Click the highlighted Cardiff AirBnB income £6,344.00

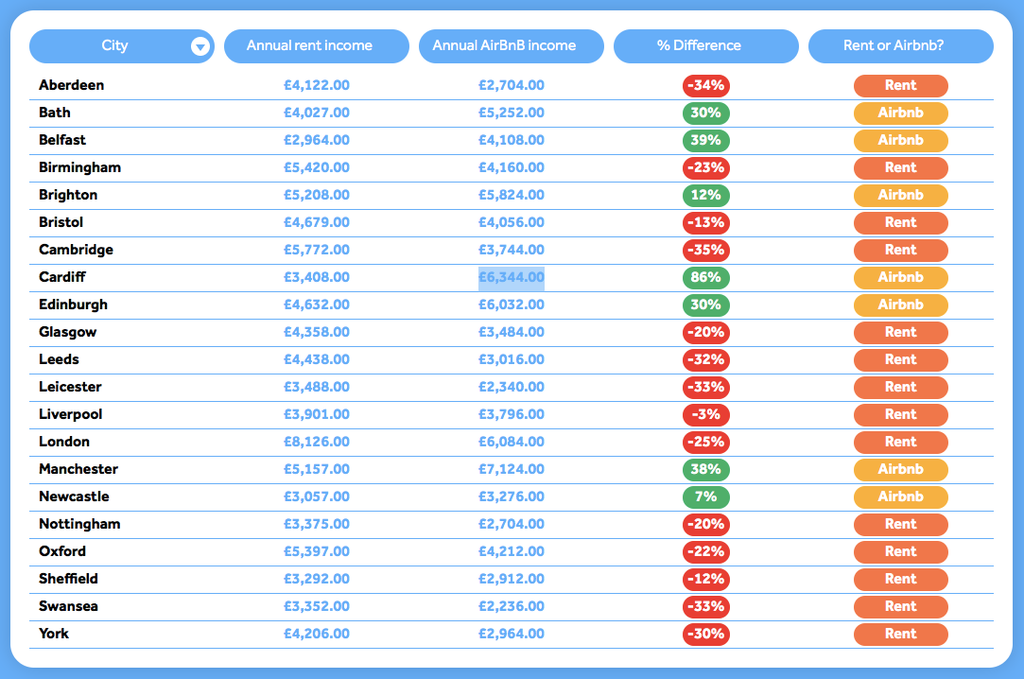[x=511, y=277]
